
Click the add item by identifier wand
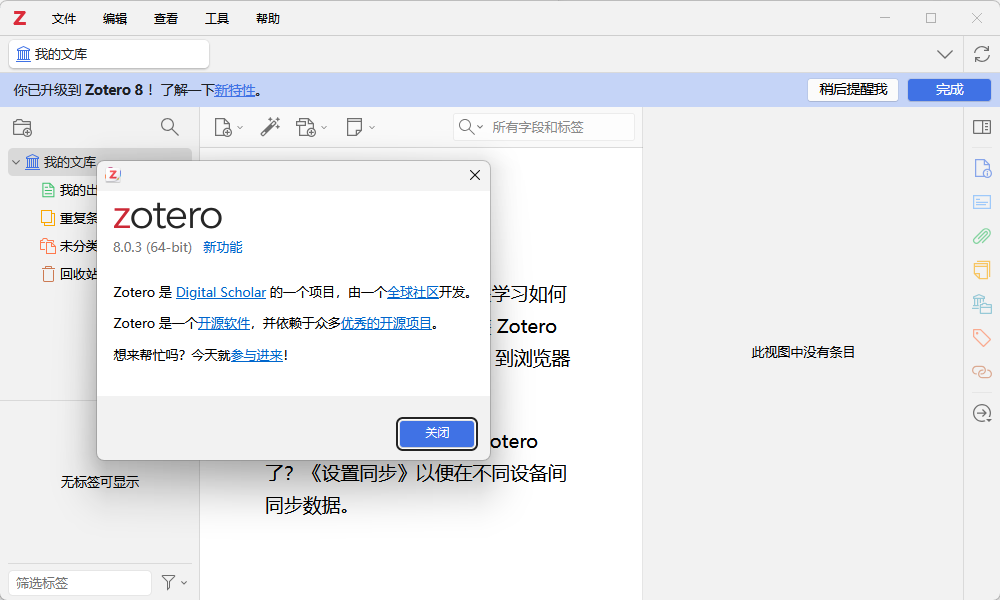pos(270,127)
